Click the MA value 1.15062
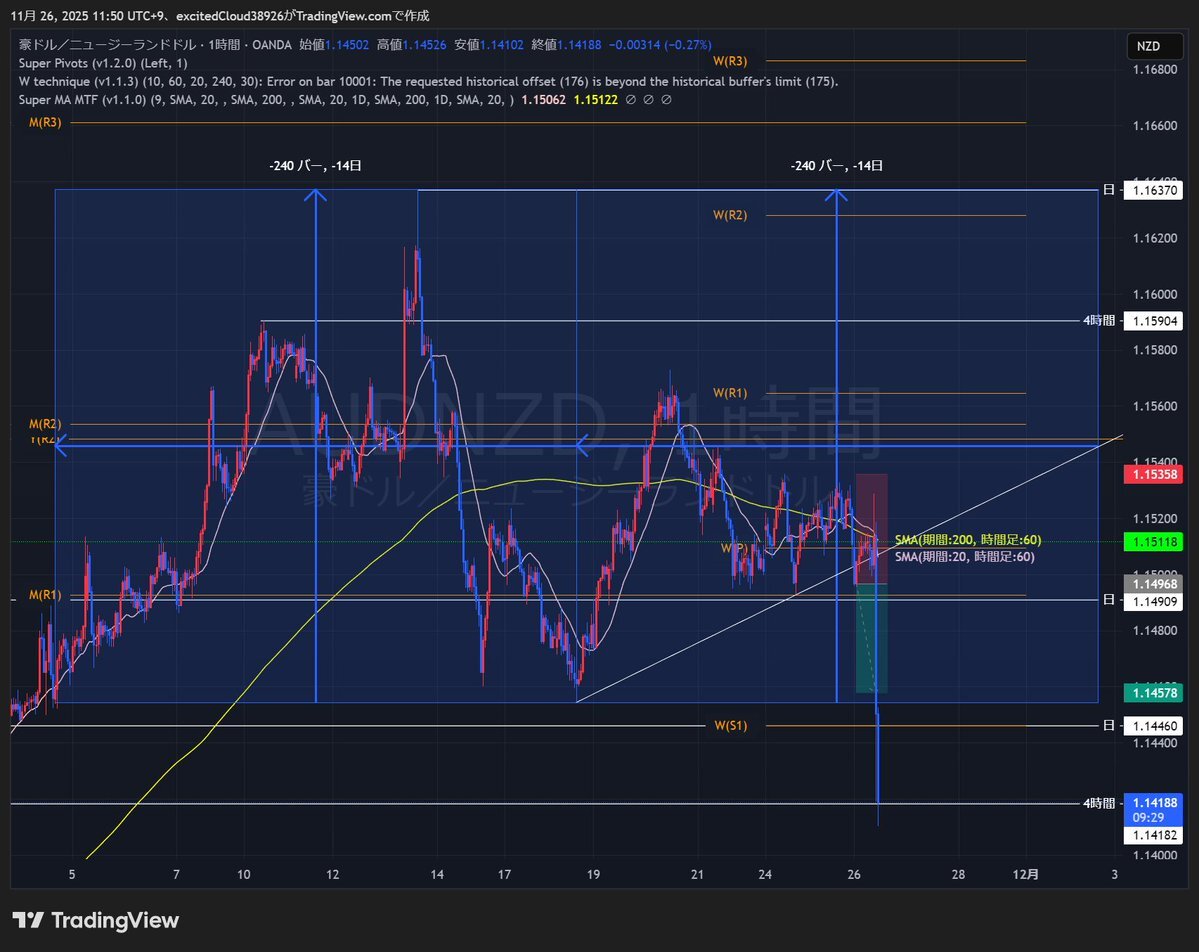This screenshot has height=952, width=1199. [x=544, y=99]
